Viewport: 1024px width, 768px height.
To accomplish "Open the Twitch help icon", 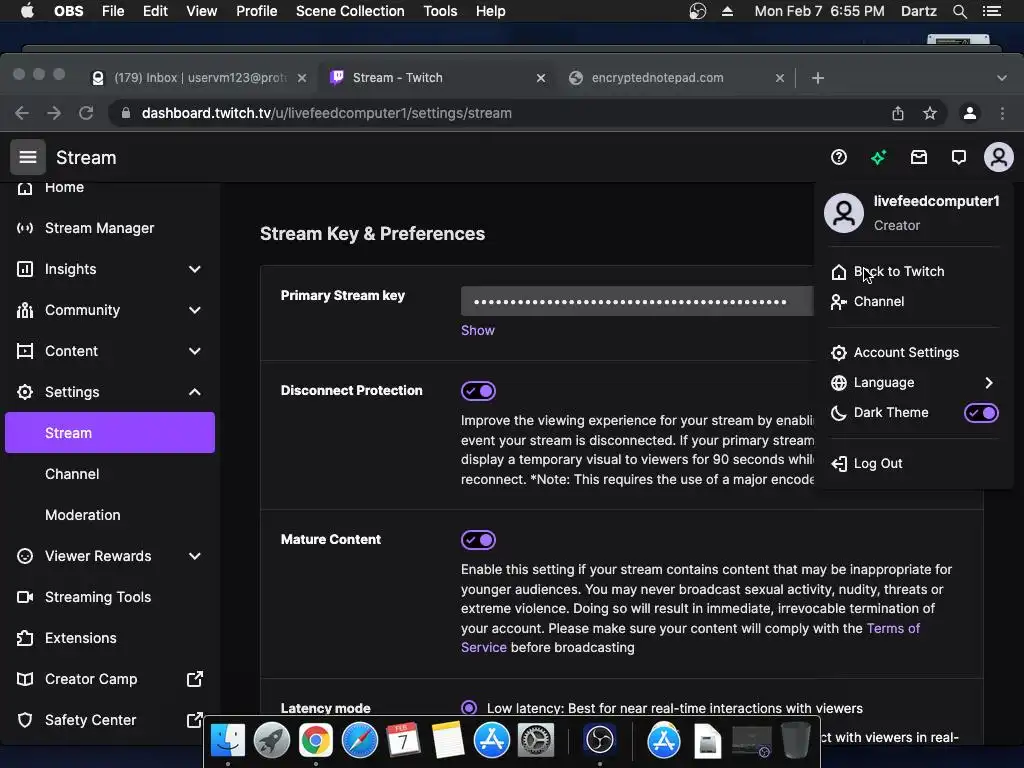I will 839,157.
